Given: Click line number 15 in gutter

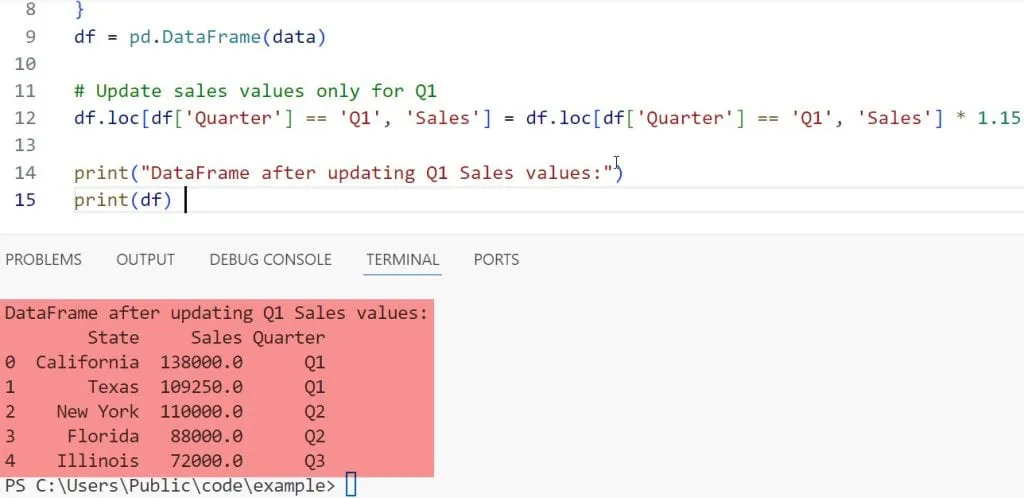Looking at the screenshot, I should (26, 200).
